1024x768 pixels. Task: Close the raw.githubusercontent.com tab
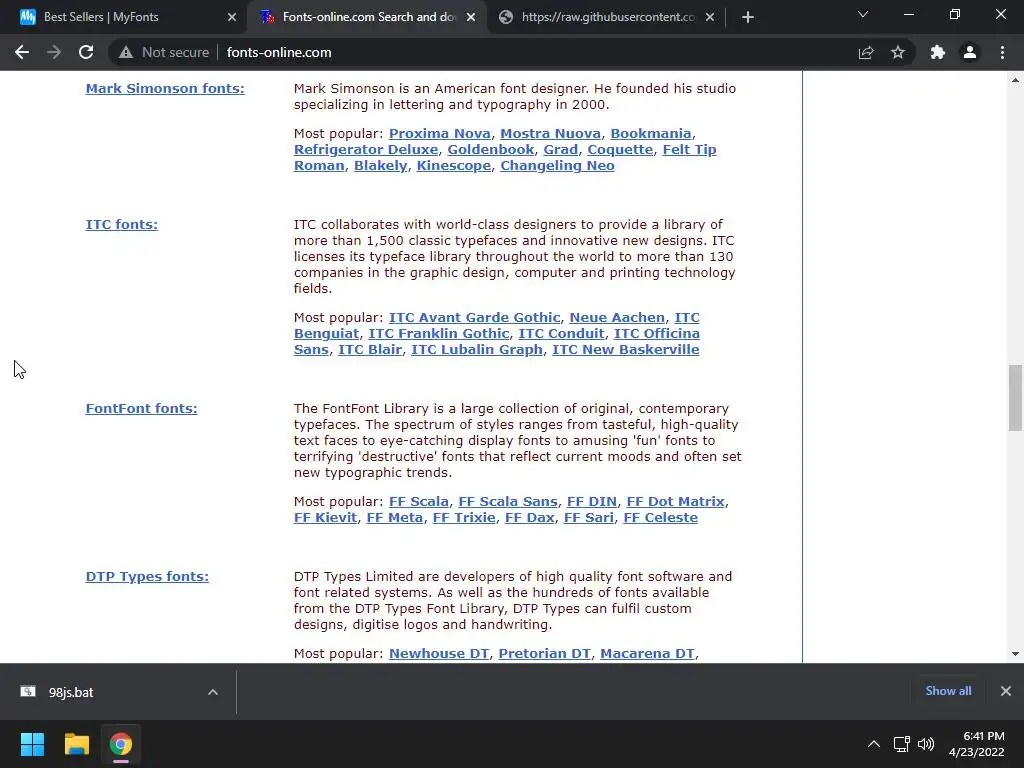(x=710, y=17)
